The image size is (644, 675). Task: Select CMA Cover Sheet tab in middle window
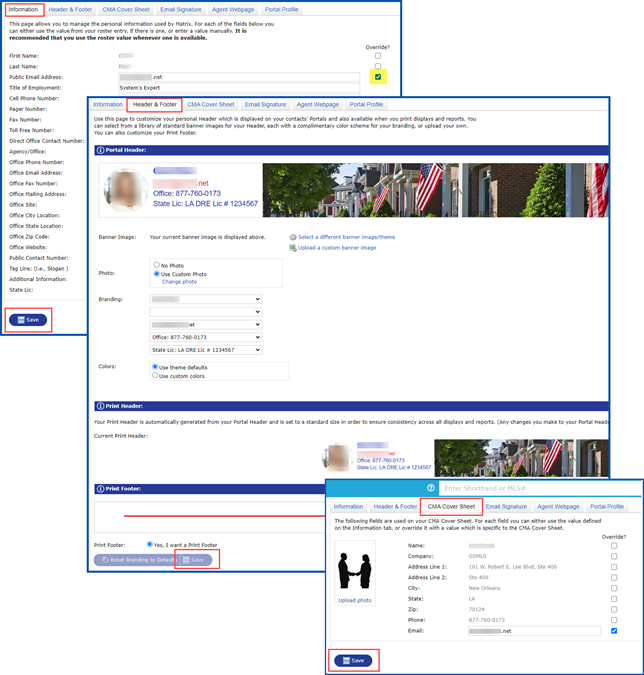(211, 105)
